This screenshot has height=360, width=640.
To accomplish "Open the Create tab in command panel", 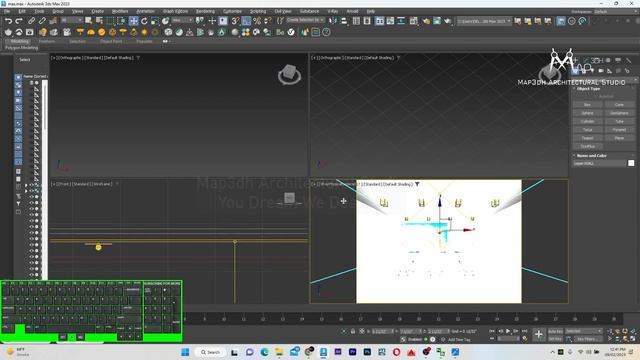I will [x=576, y=60].
